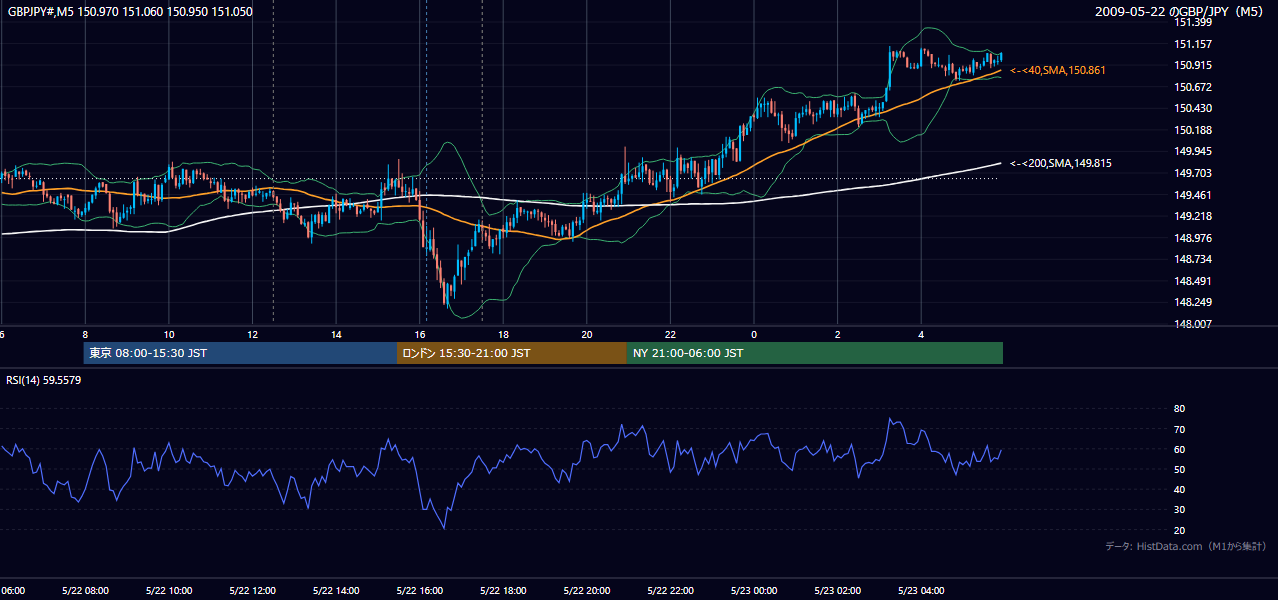Click the RSI(14) 59.5579 indicator label

[44, 380]
